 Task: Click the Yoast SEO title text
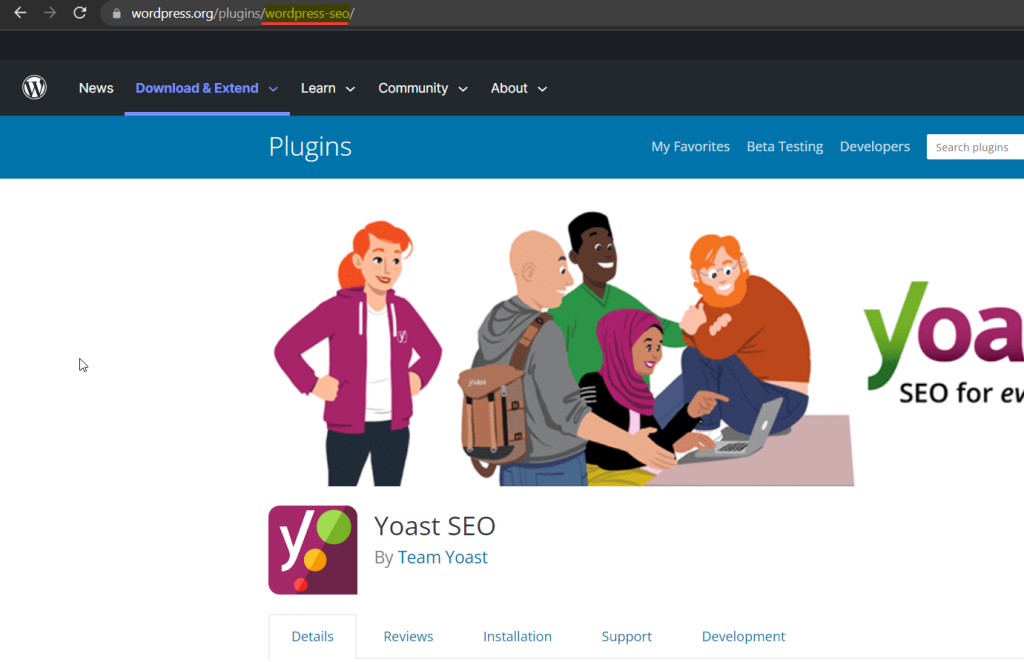coord(435,526)
